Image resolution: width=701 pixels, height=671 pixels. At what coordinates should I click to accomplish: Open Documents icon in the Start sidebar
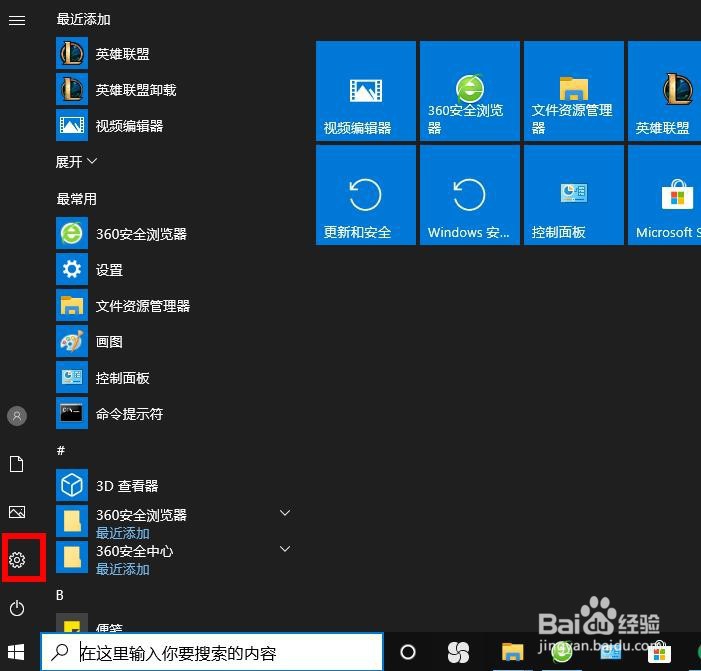click(x=17, y=464)
